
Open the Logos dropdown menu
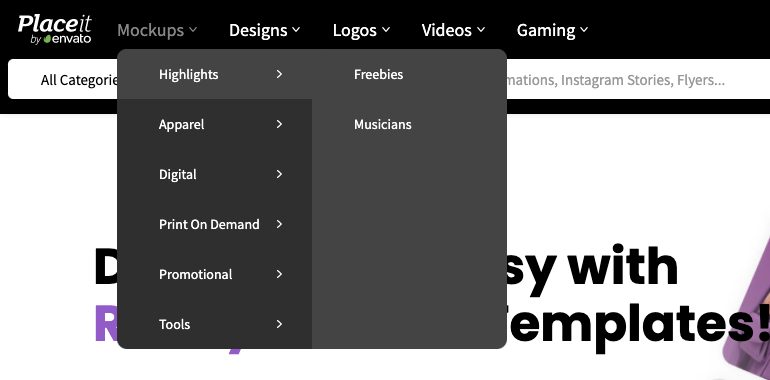click(361, 30)
